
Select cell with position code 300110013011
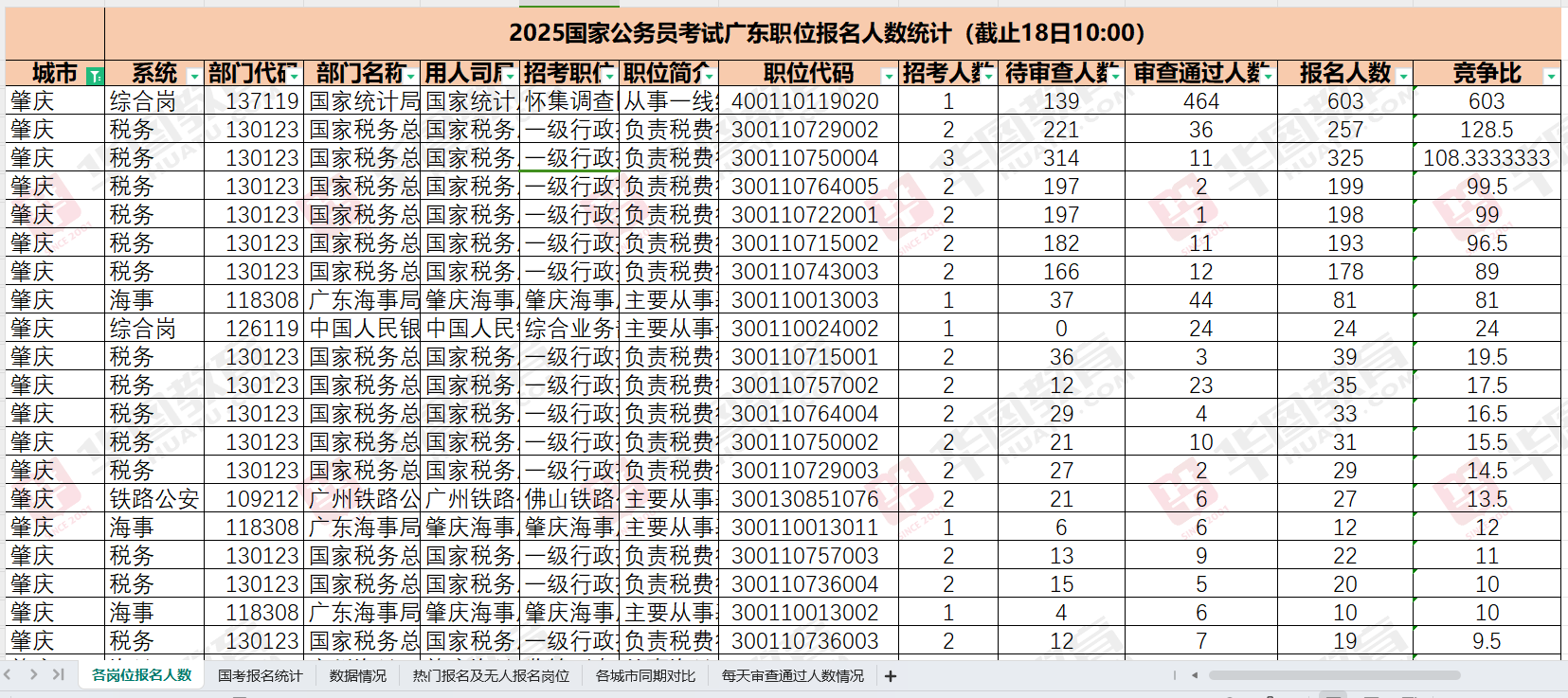click(x=808, y=528)
